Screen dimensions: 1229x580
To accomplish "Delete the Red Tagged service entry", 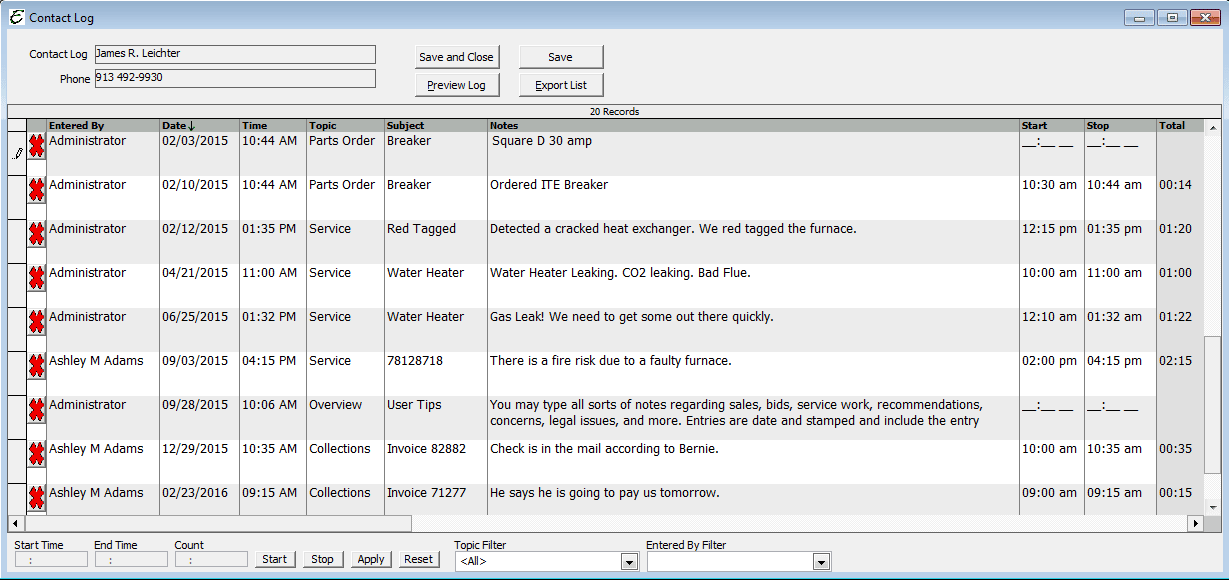I will tap(36, 234).
